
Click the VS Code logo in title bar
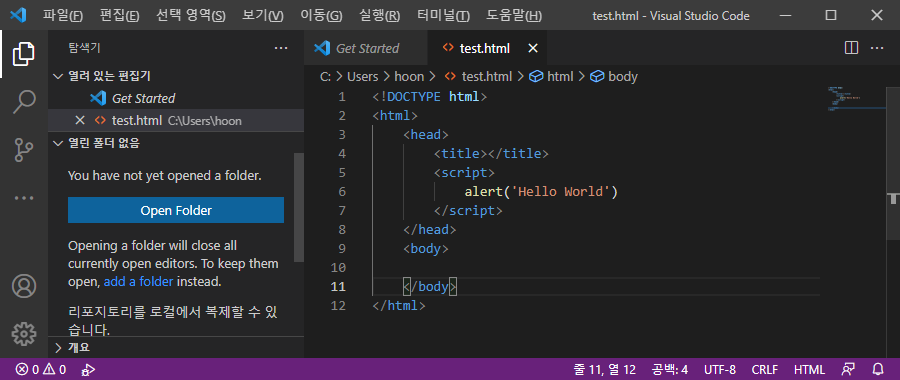tap(19, 15)
